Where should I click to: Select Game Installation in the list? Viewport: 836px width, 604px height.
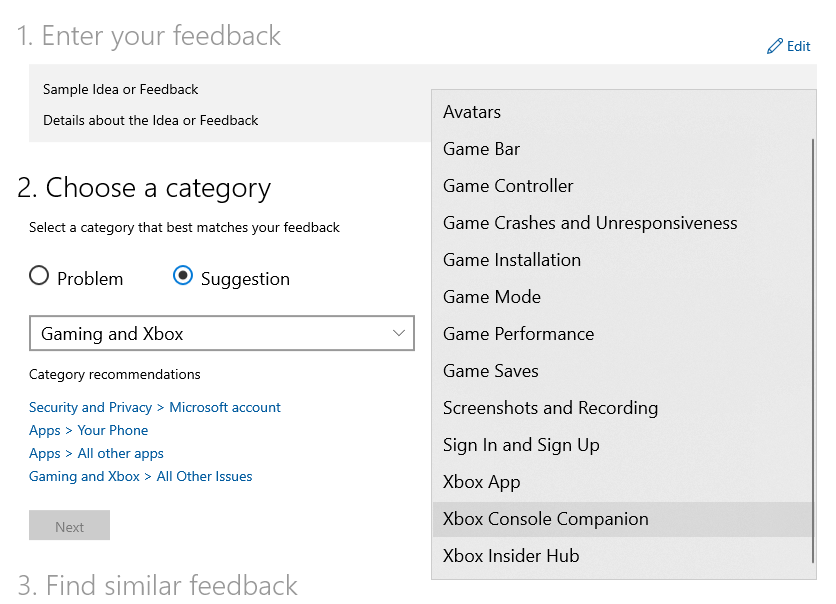coord(622,260)
